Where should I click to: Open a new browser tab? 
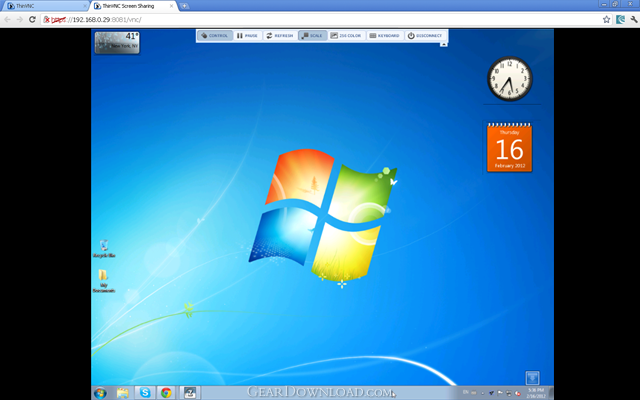[x=184, y=6]
